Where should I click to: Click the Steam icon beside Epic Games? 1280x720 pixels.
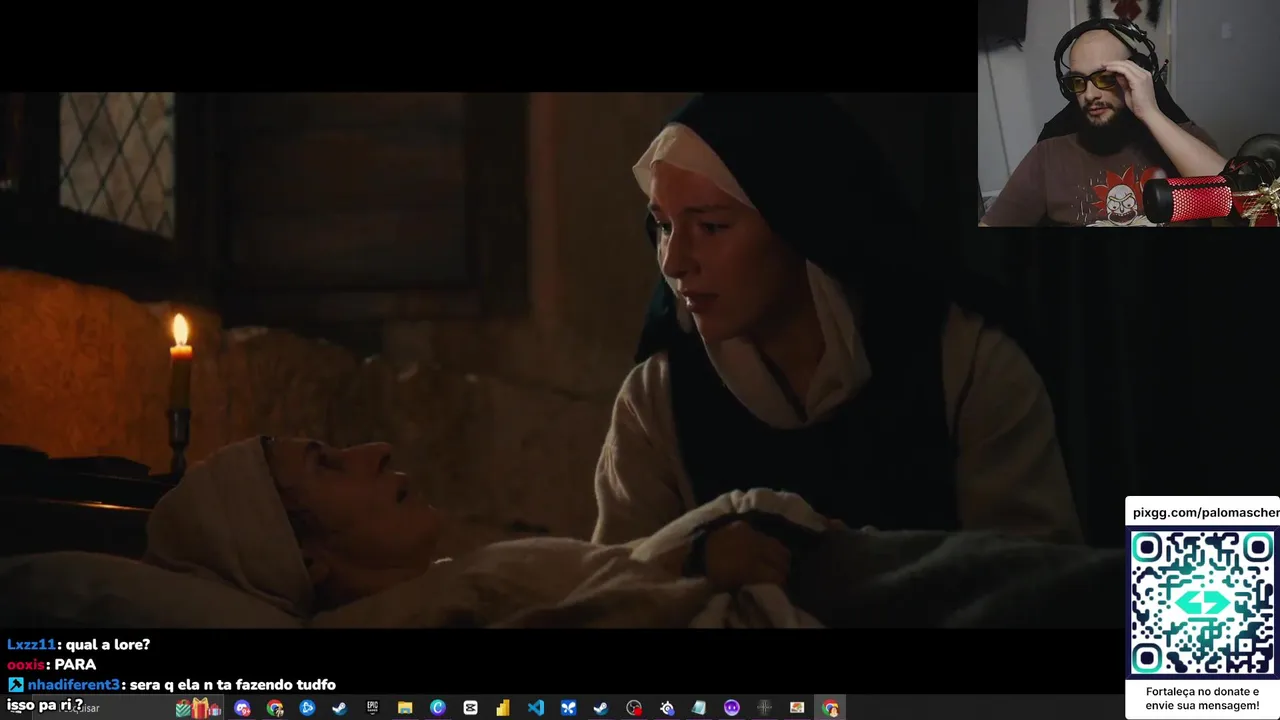(x=339, y=708)
